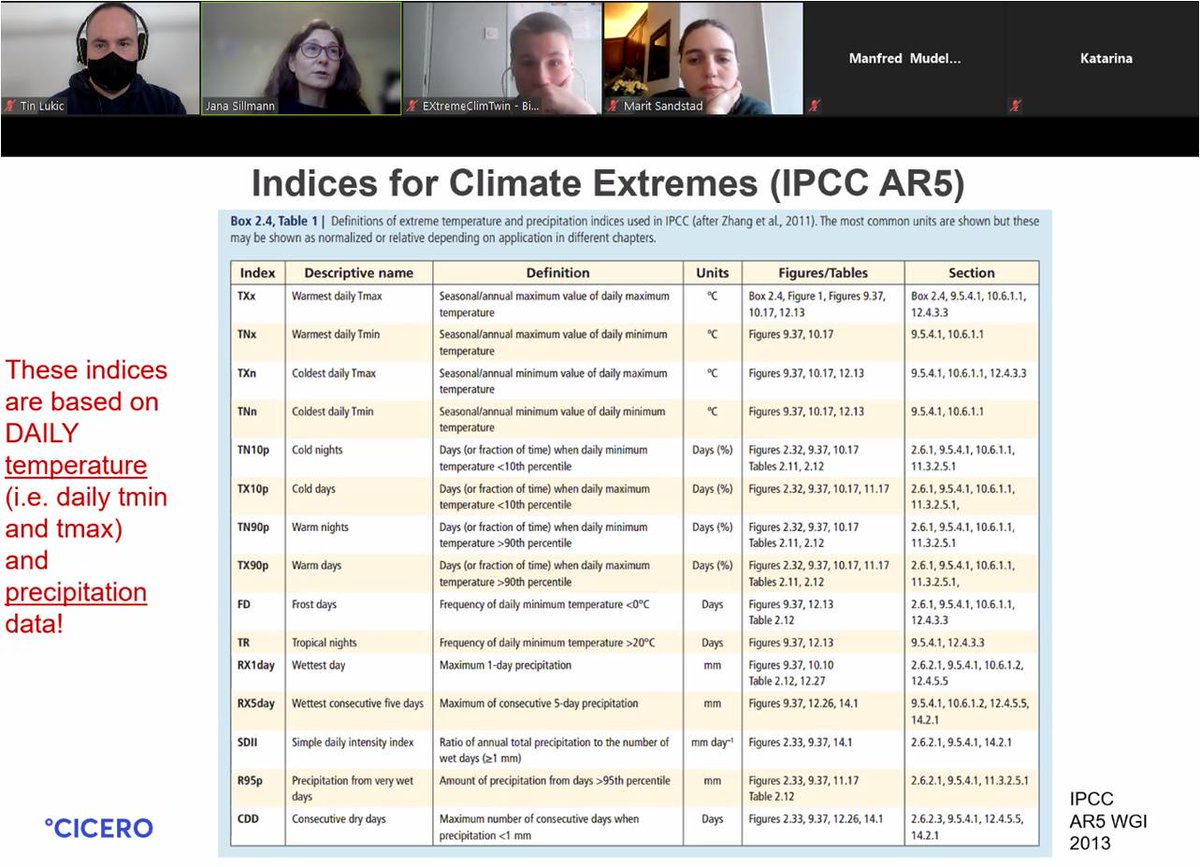Click the Index column header
This screenshot has height=867, width=1200.
click(x=258, y=272)
